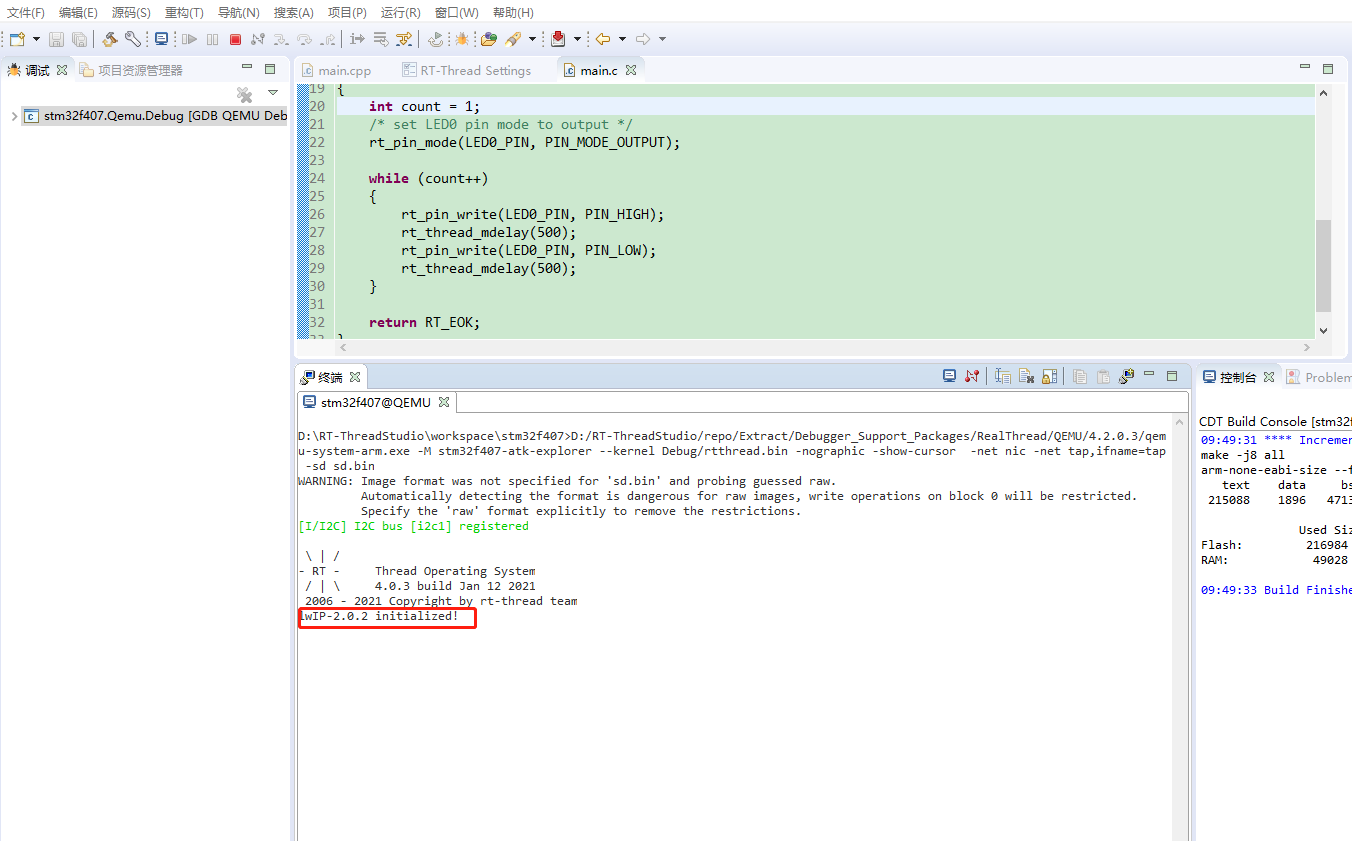Click the skip breakpoints icon in toolbar
Viewport: 1352px width, 841px height.
404,39
